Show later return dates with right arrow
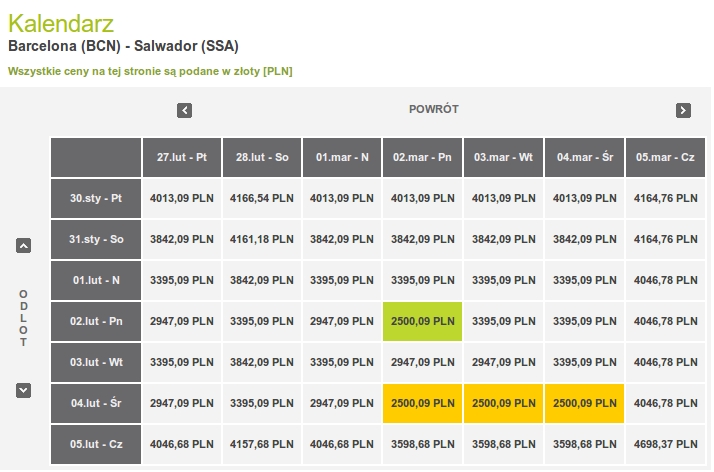 pyautogui.click(x=683, y=110)
